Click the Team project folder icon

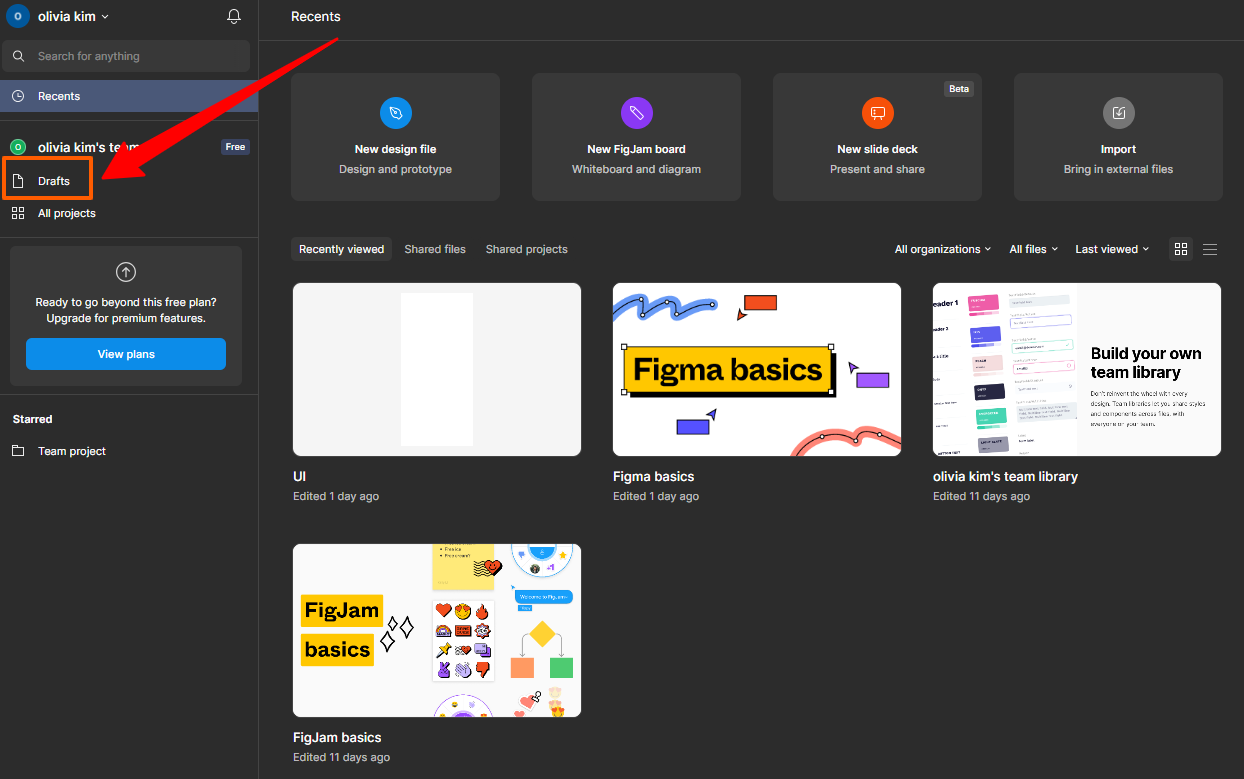click(x=18, y=451)
